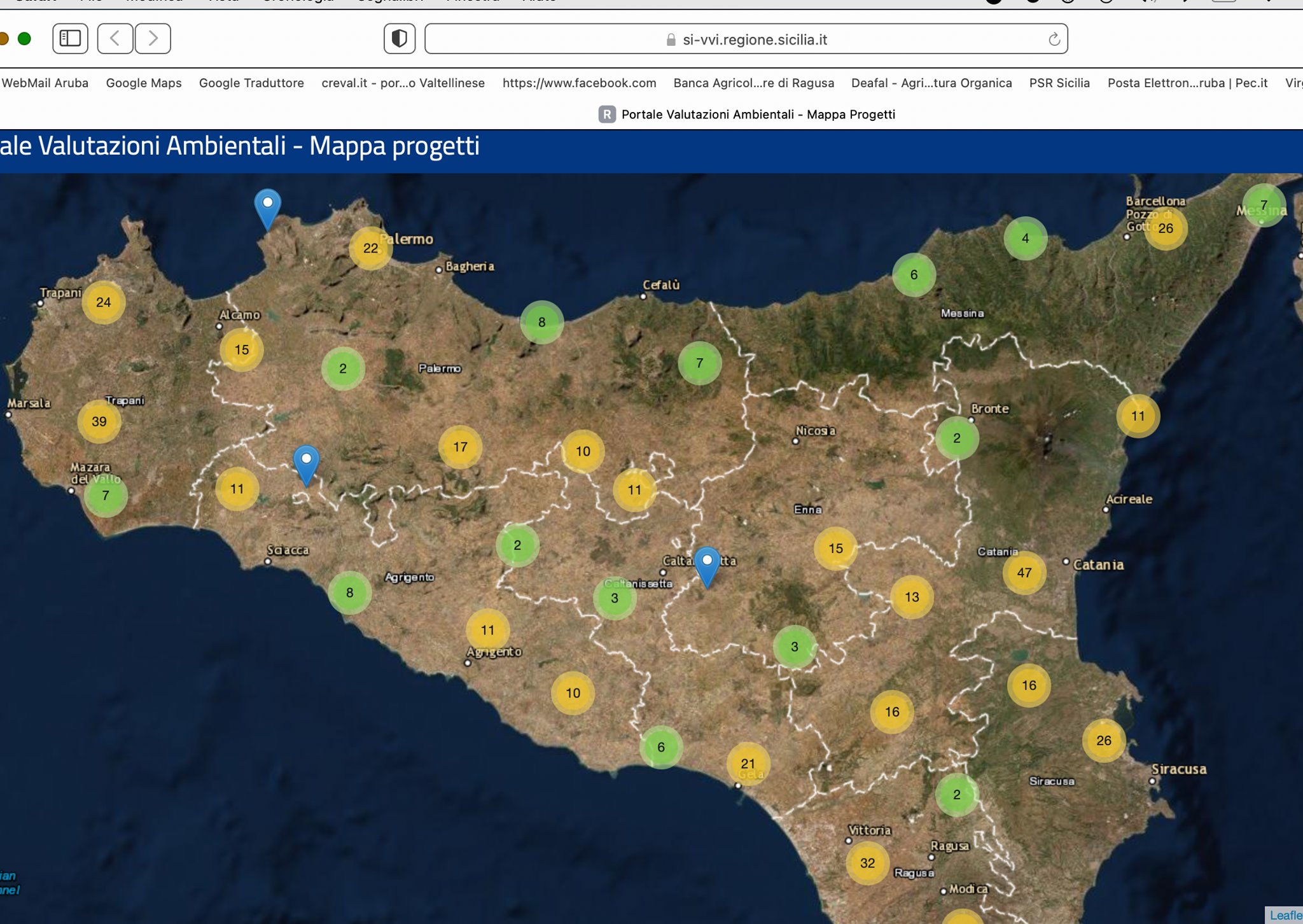1303x924 pixels.
Task: Open the WebMail Aruba bookmark link
Action: pyautogui.click(x=45, y=83)
